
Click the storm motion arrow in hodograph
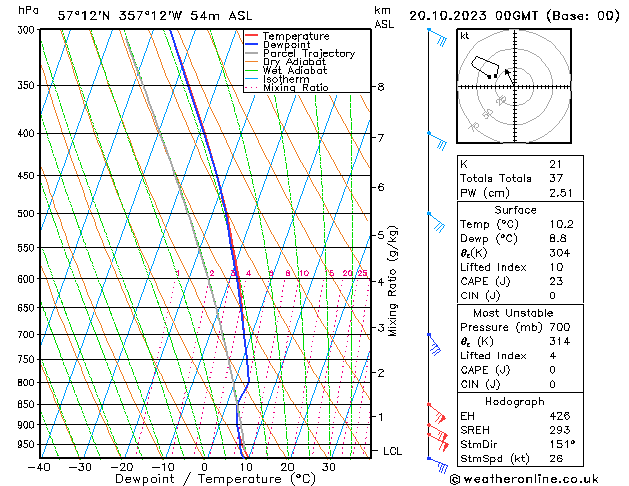(x=509, y=76)
